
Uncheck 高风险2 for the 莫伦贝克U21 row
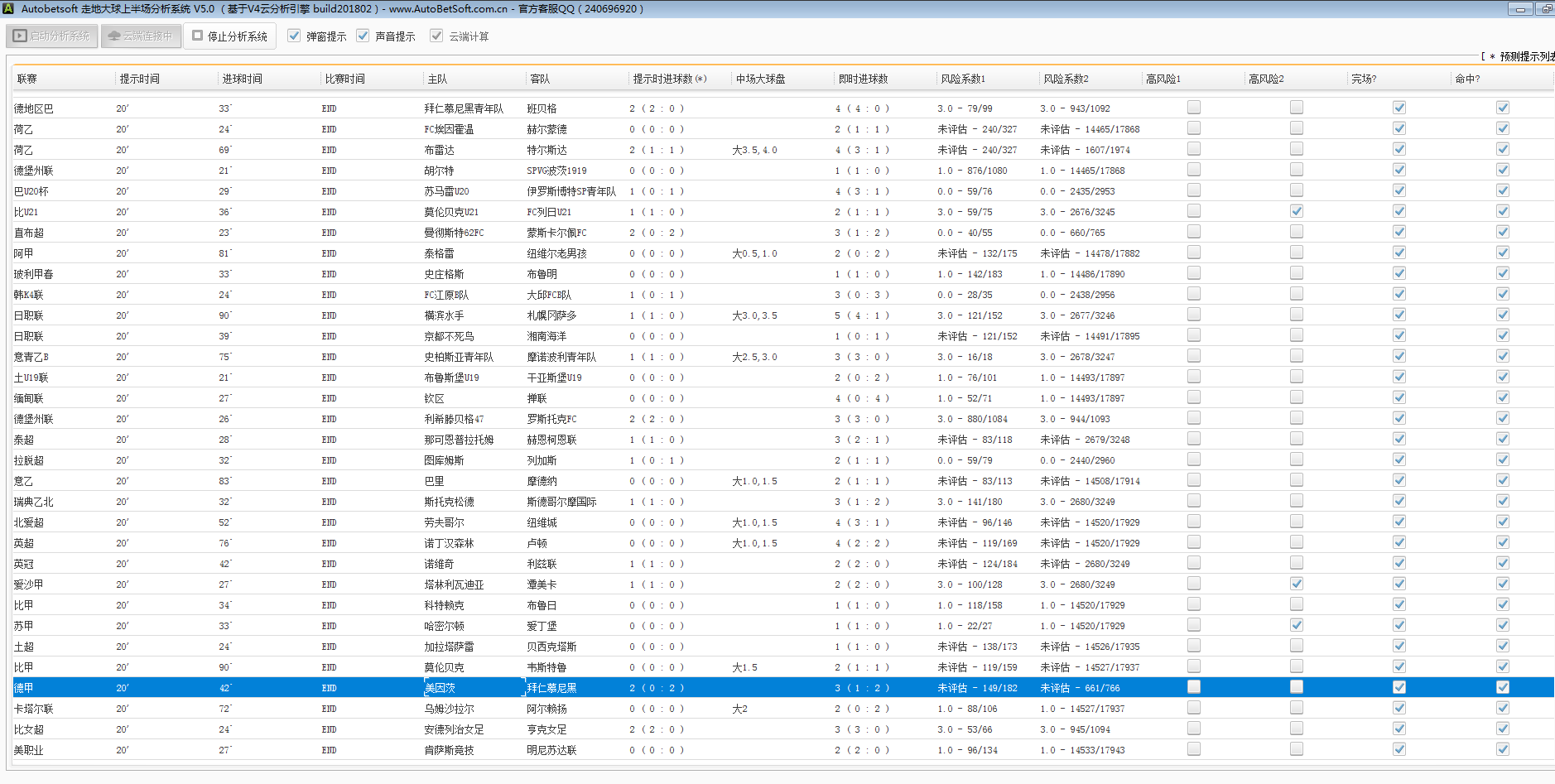[1296, 211]
